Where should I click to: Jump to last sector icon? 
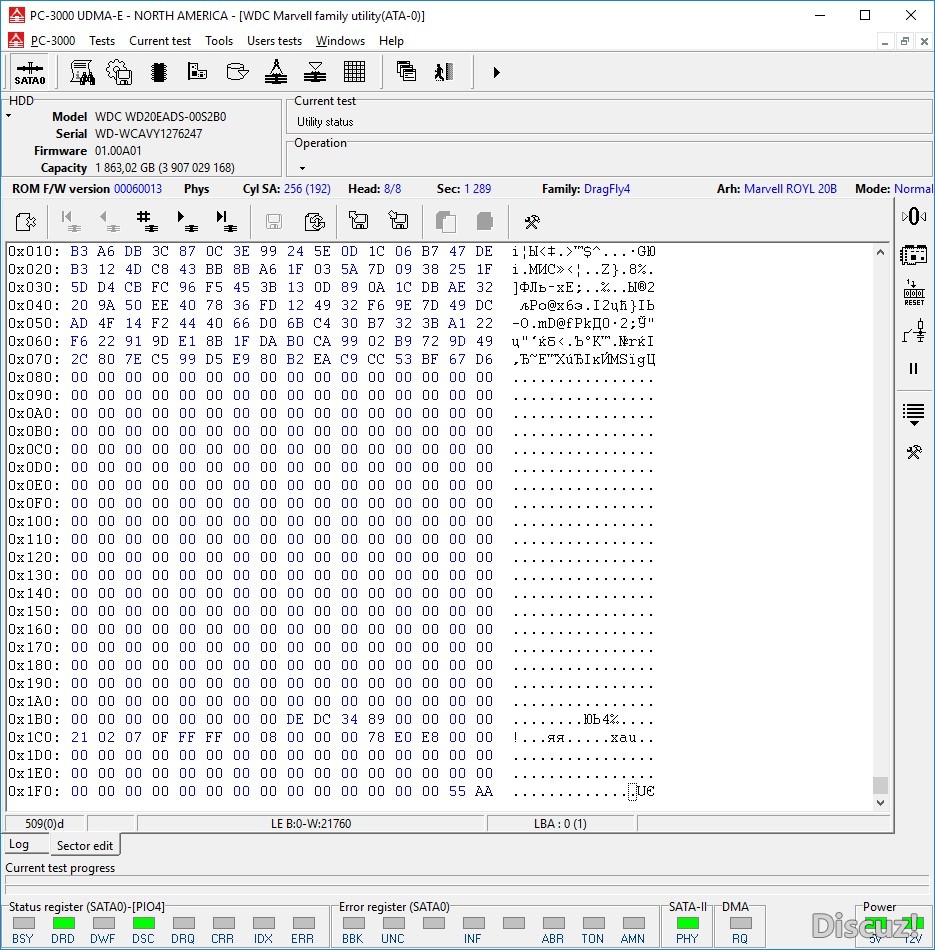(225, 221)
